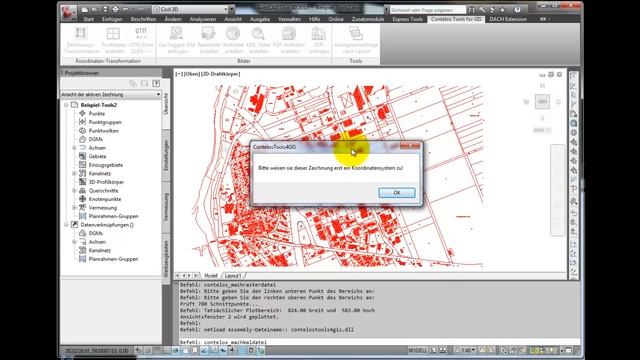Select DGMs under Datenverknüpfungen
Screen dimensions: 640x360
pyautogui.click(x=96, y=233)
